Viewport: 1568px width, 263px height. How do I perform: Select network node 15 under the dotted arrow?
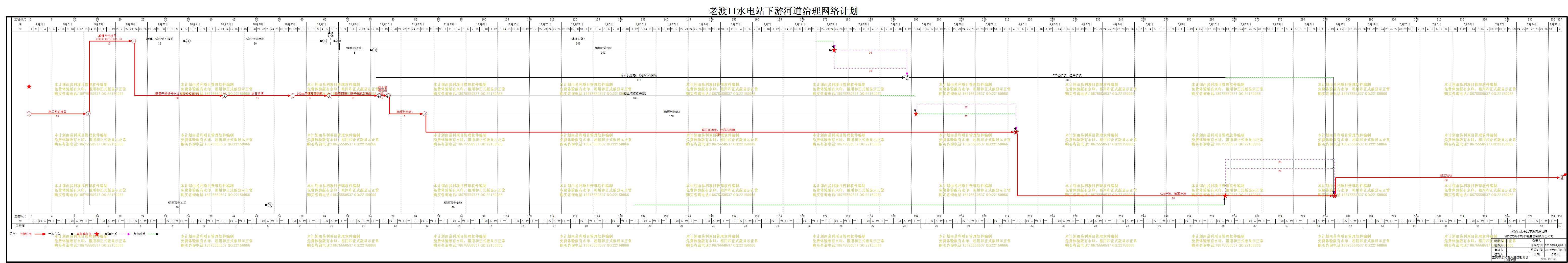pos(907,77)
